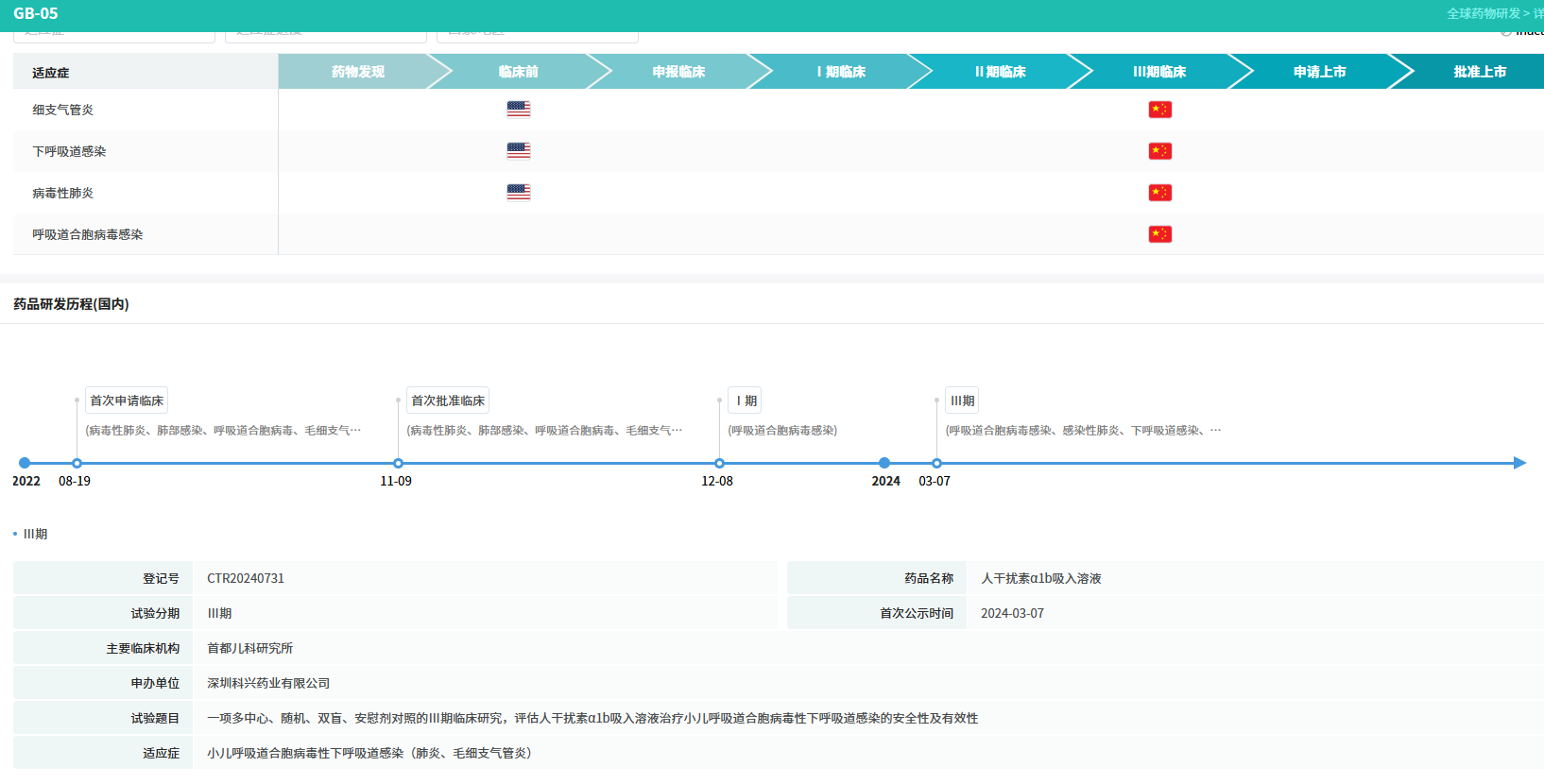Click the Ⅰ期 milestone label
This screenshot has width=1544, height=784.
point(746,401)
